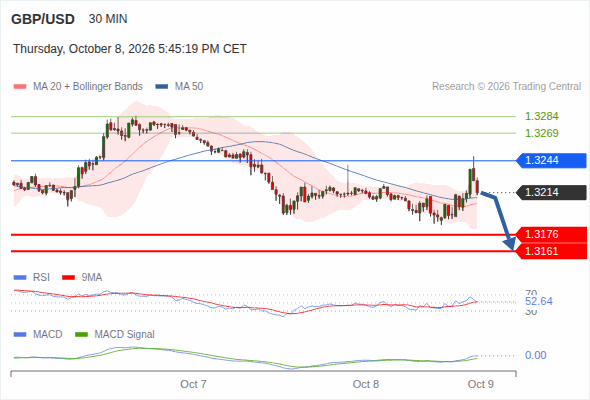Click the blue MA 50 legend swatch
The image size is (590, 400).
tap(162, 87)
